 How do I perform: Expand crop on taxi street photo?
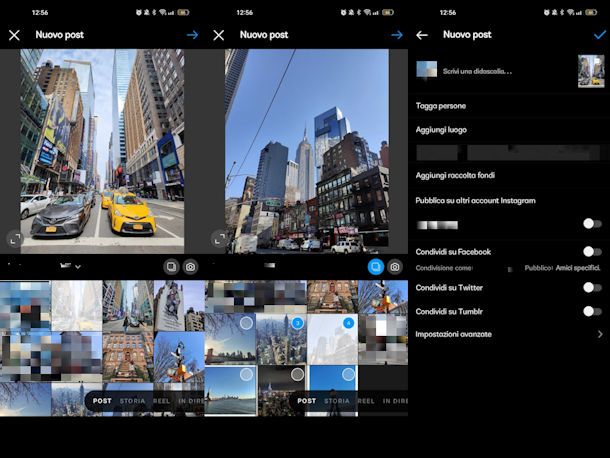pos(15,239)
